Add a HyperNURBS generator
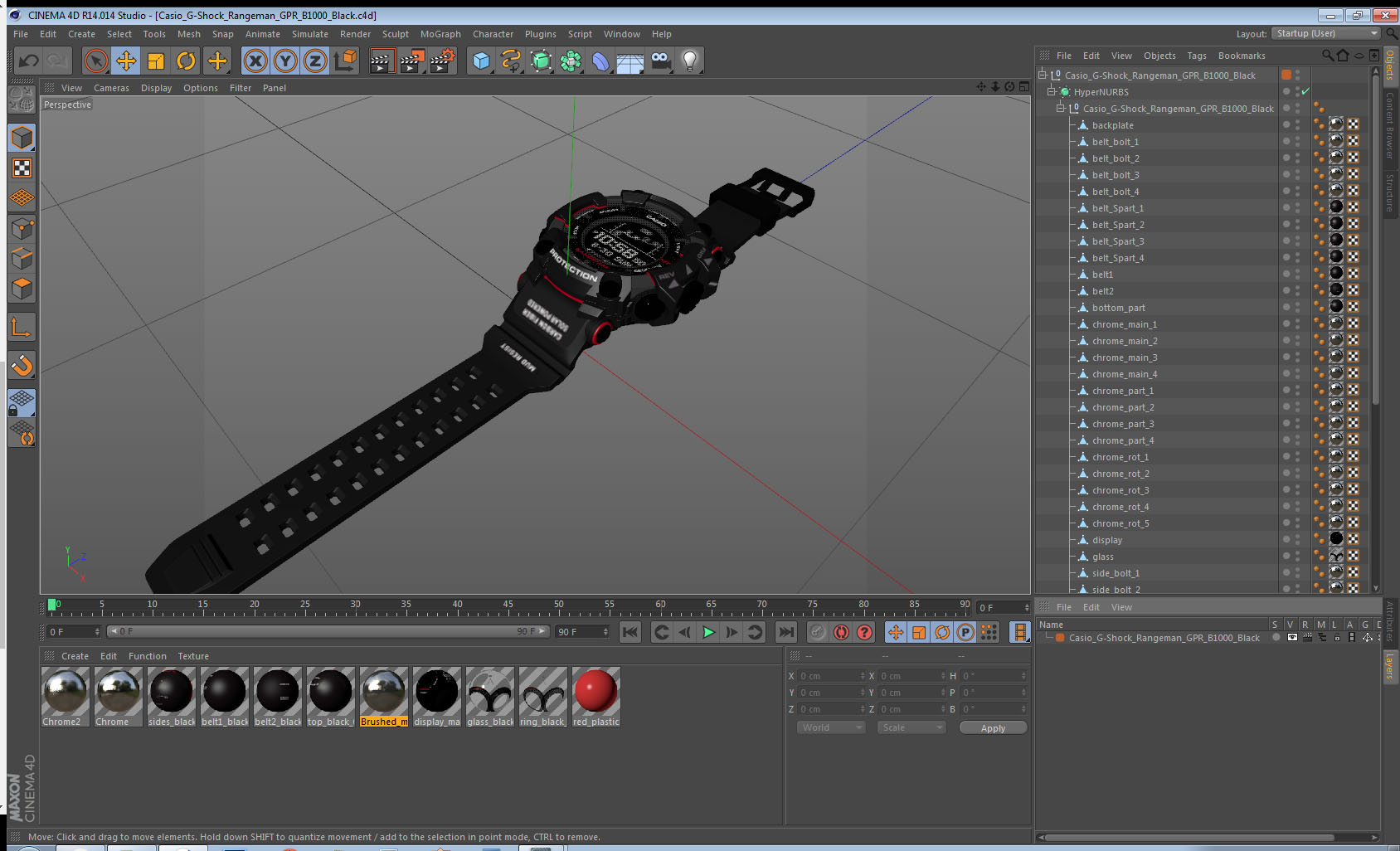 pyautogui.click(x=541, y=61)
